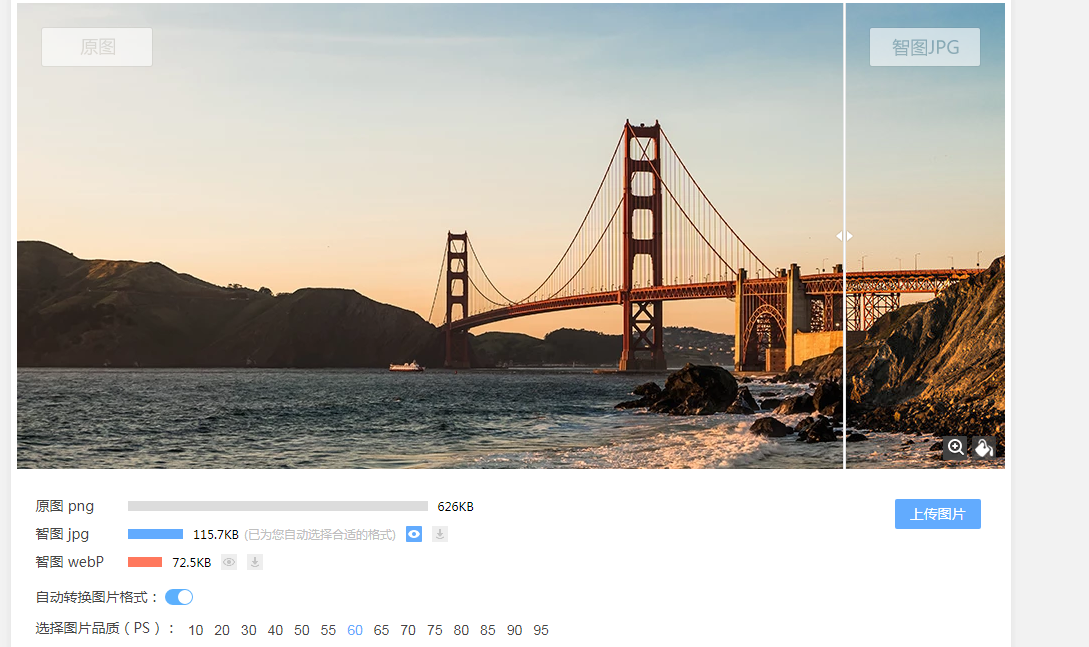Select image quality 95
The height and width of the screenshot is (647, 1089).
(541, 630)
